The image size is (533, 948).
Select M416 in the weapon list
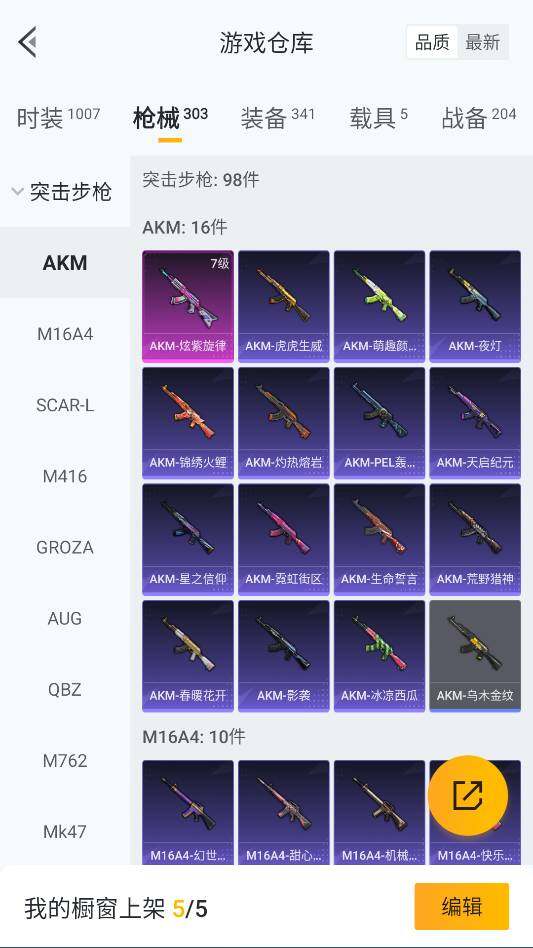[65, 476]
